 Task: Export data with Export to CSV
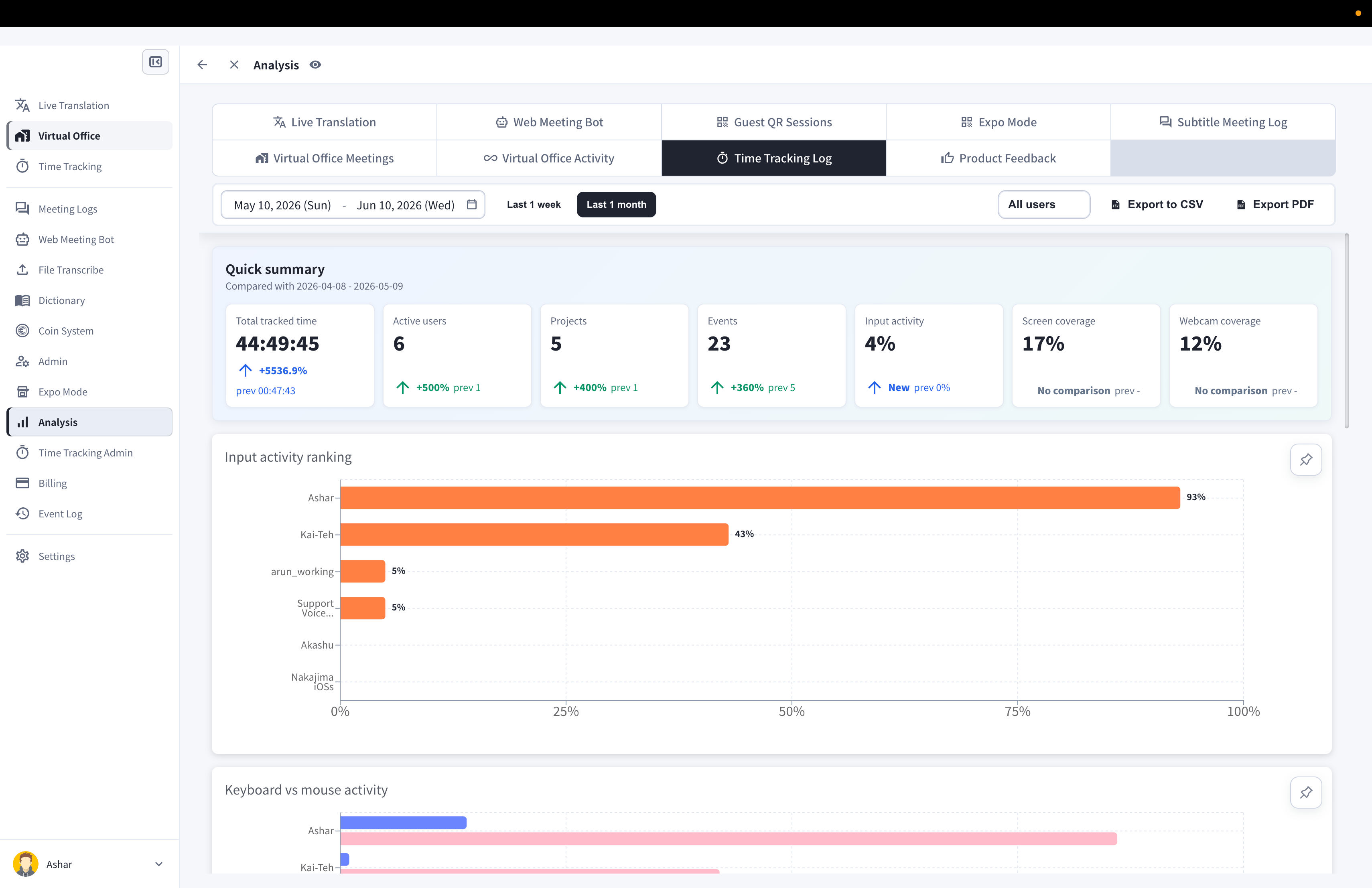[1157, 205]
